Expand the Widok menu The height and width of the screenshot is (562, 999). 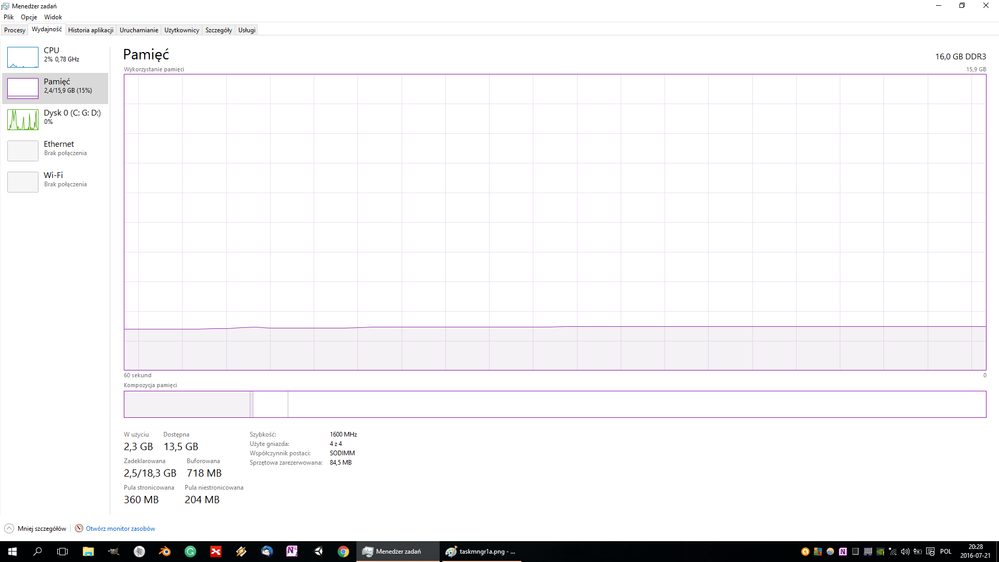click(x=53, y=17)
